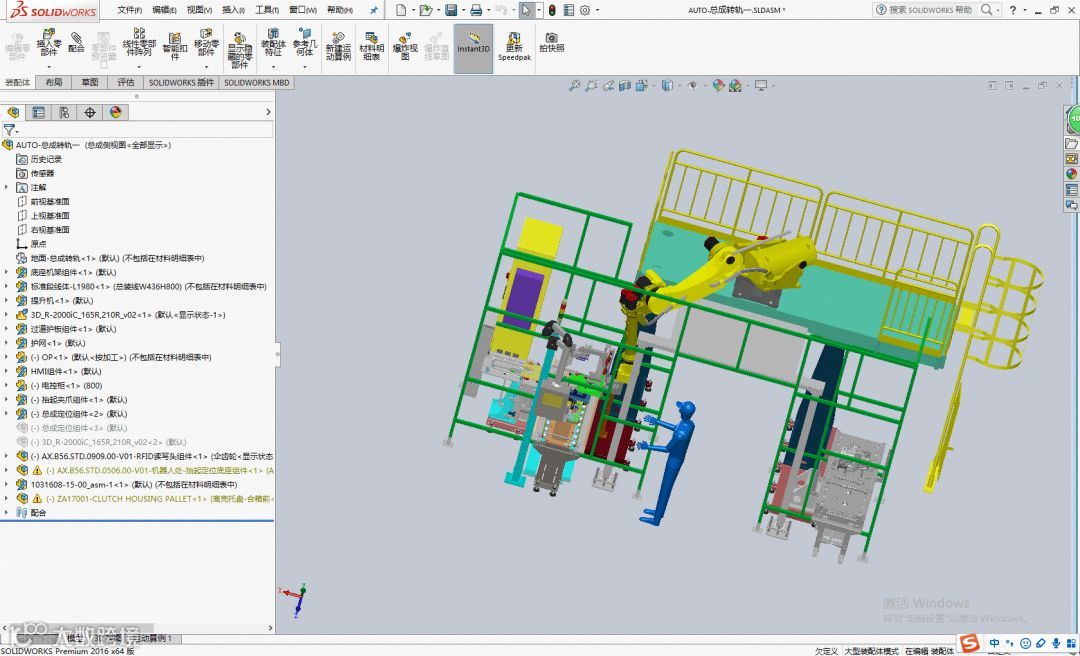The height and width of the screenshot is (656, 1080).
Task: Expand the 配合 (Mates) folder at tree bottom
Action: [7, 513]
